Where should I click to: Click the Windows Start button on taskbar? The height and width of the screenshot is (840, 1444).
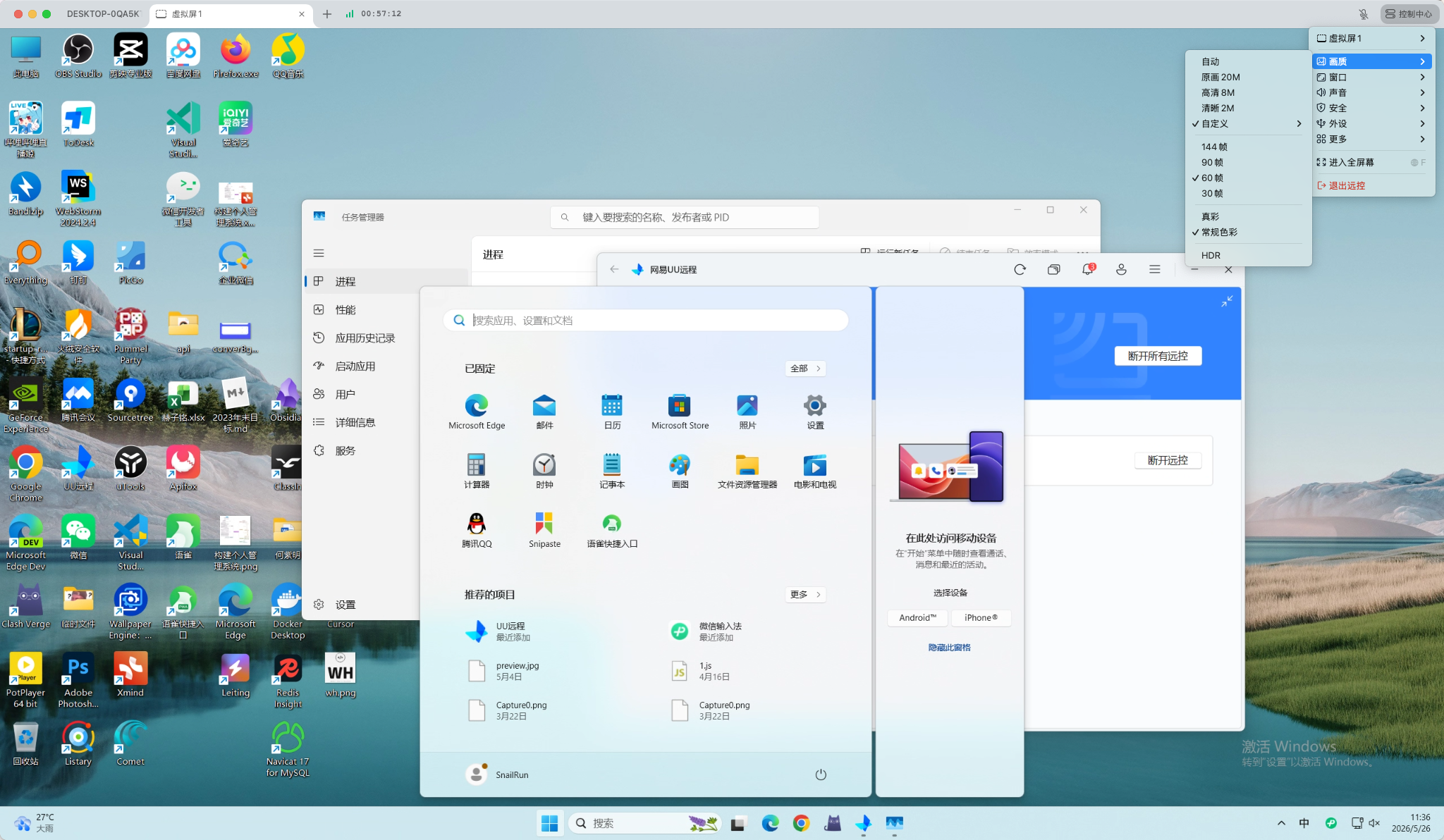549,823
